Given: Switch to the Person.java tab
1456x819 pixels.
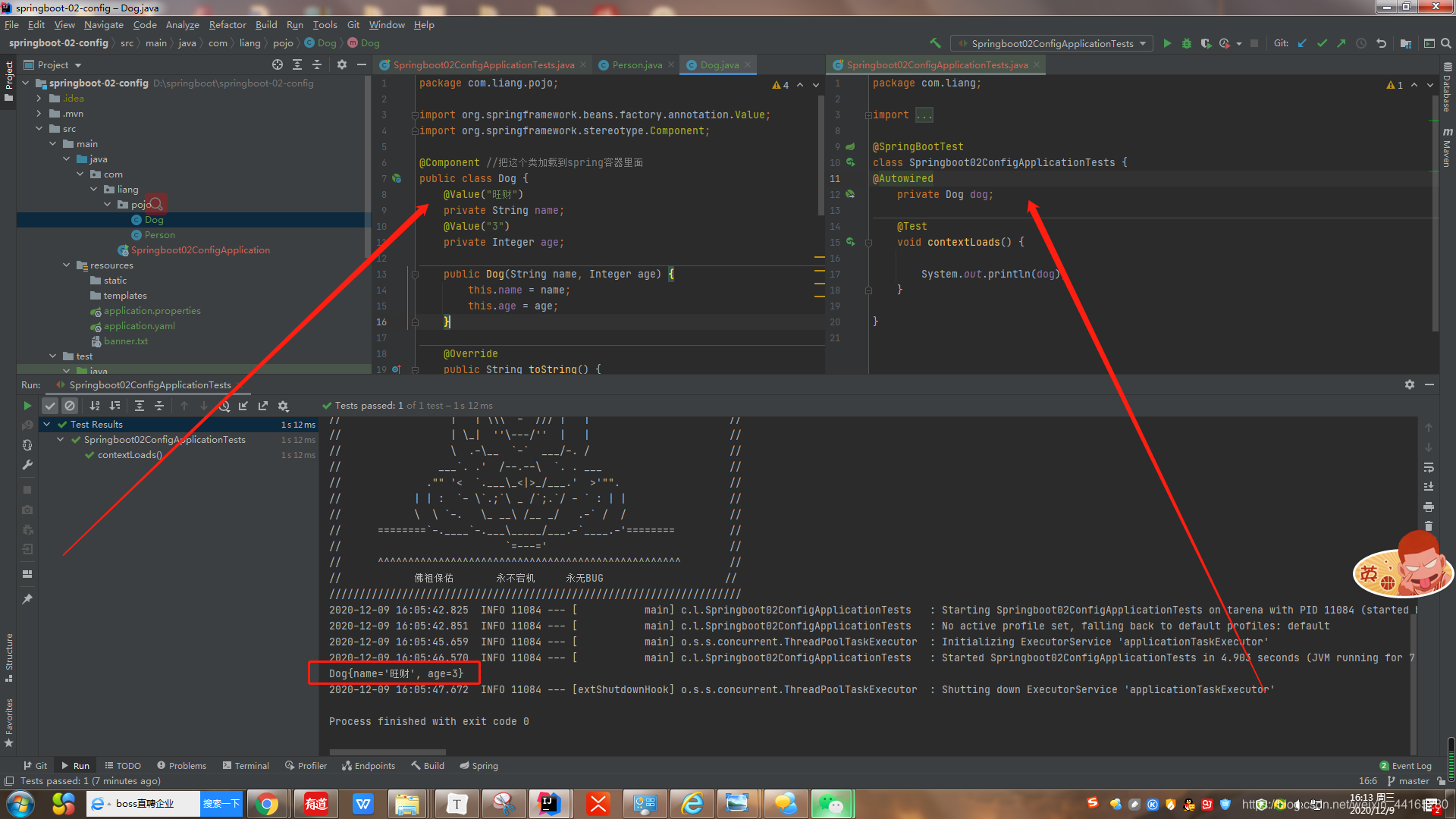Looking at the screenshot, I should 636,65.
